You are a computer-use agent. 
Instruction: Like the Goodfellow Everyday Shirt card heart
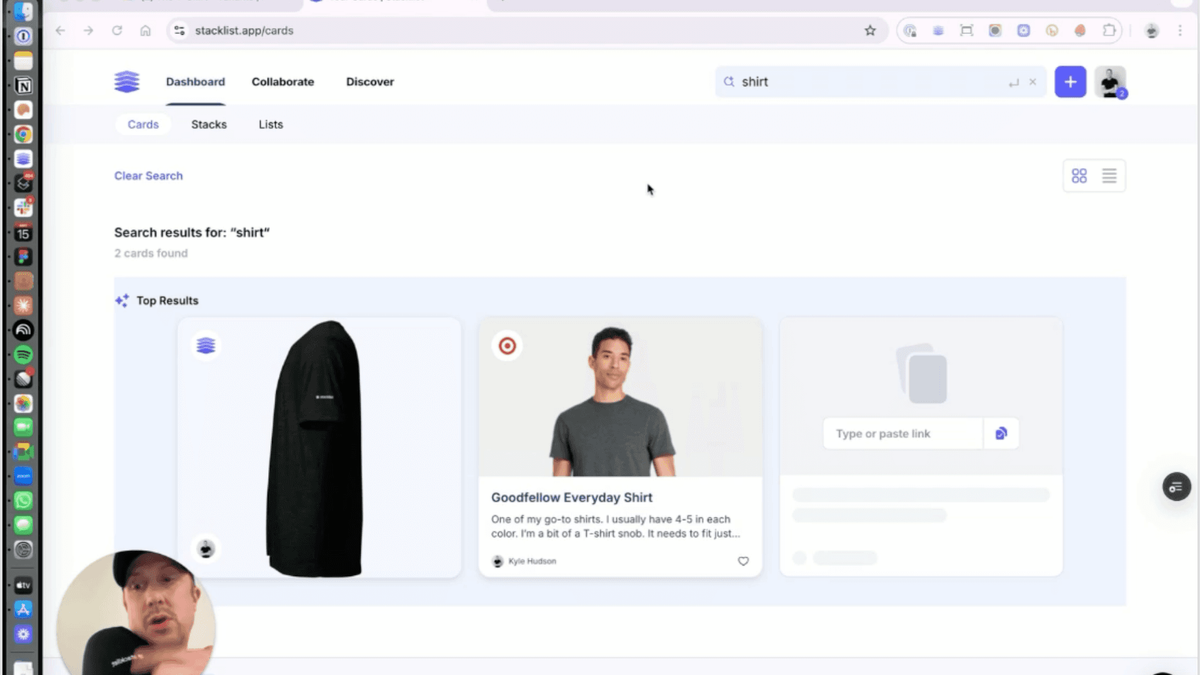coord(743,561)
